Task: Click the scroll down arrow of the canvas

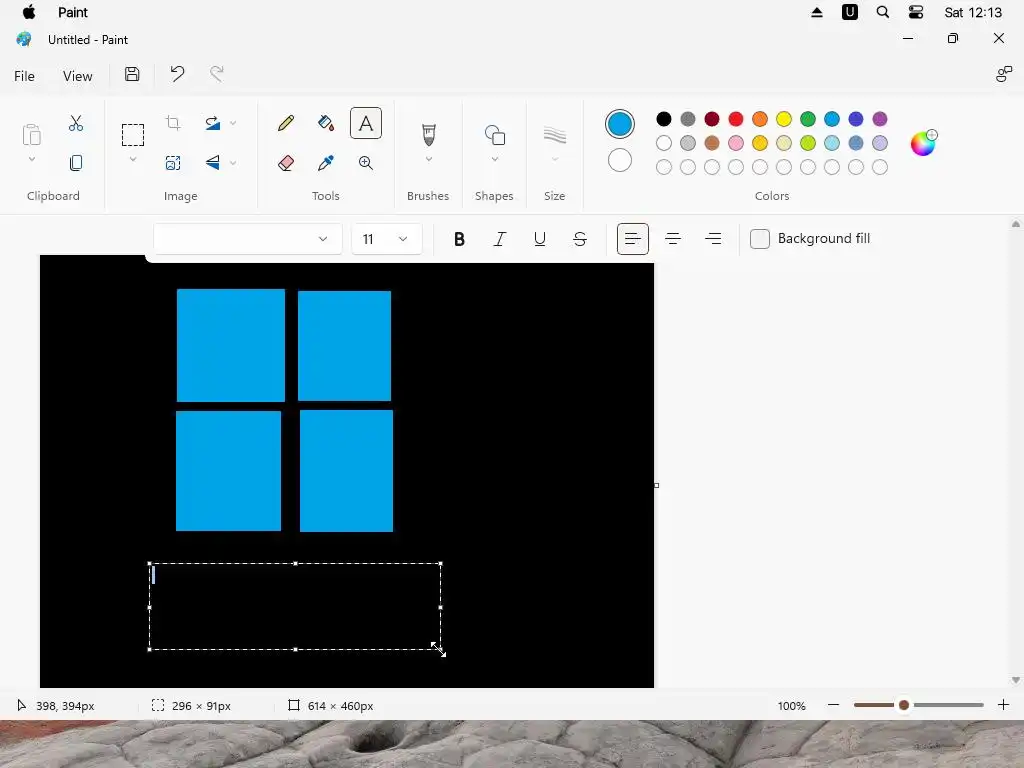Action: coord(1016,680)
